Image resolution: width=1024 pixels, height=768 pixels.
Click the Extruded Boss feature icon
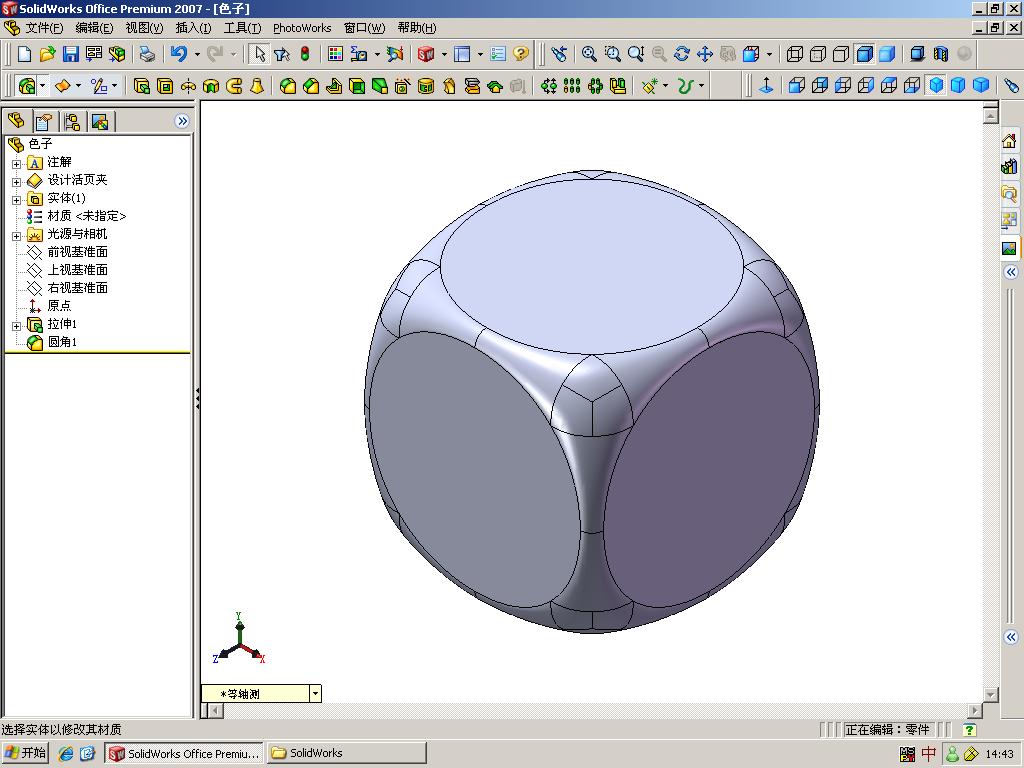142,86
